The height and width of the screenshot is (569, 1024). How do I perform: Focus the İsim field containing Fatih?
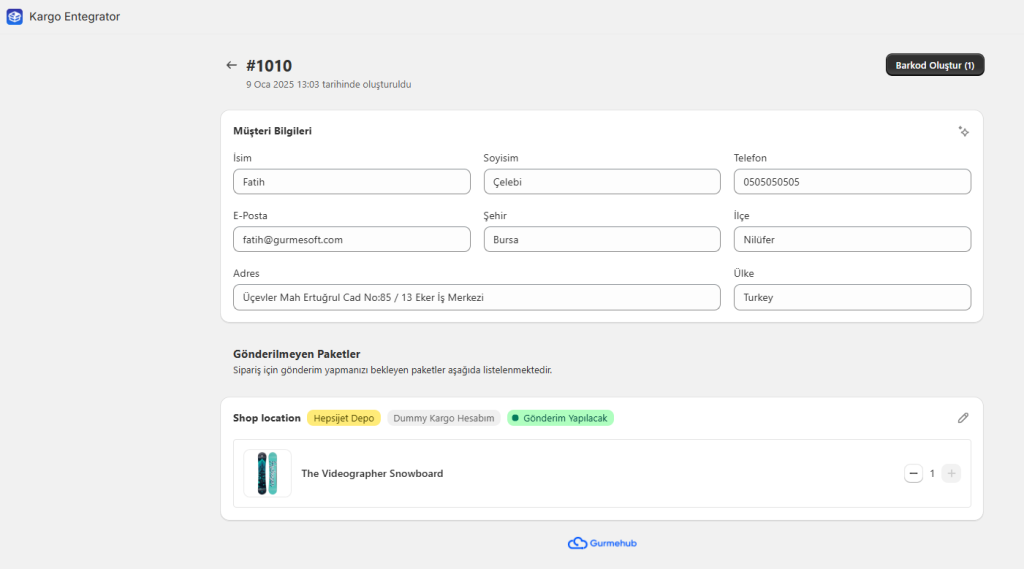click(351, 182)
